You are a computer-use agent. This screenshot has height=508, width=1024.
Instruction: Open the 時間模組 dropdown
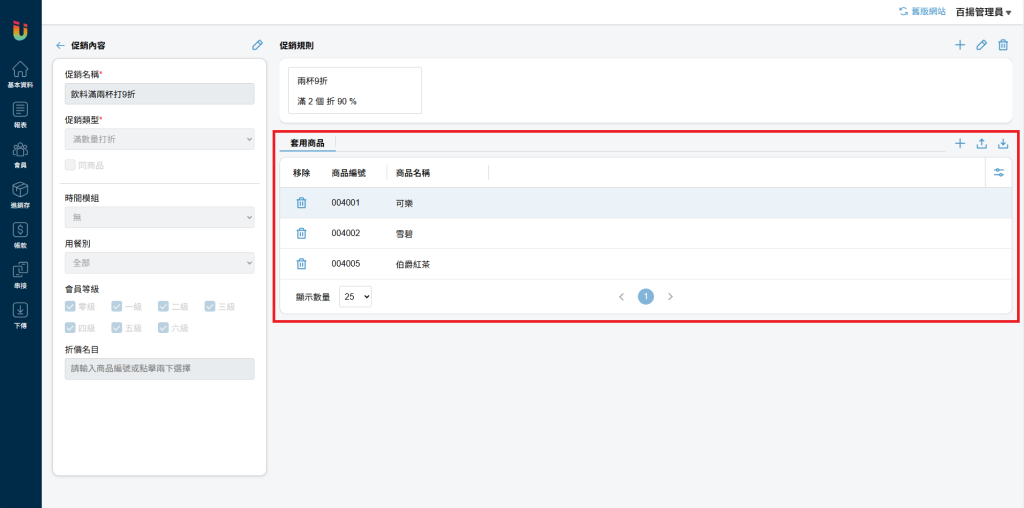tap(160, 217)
